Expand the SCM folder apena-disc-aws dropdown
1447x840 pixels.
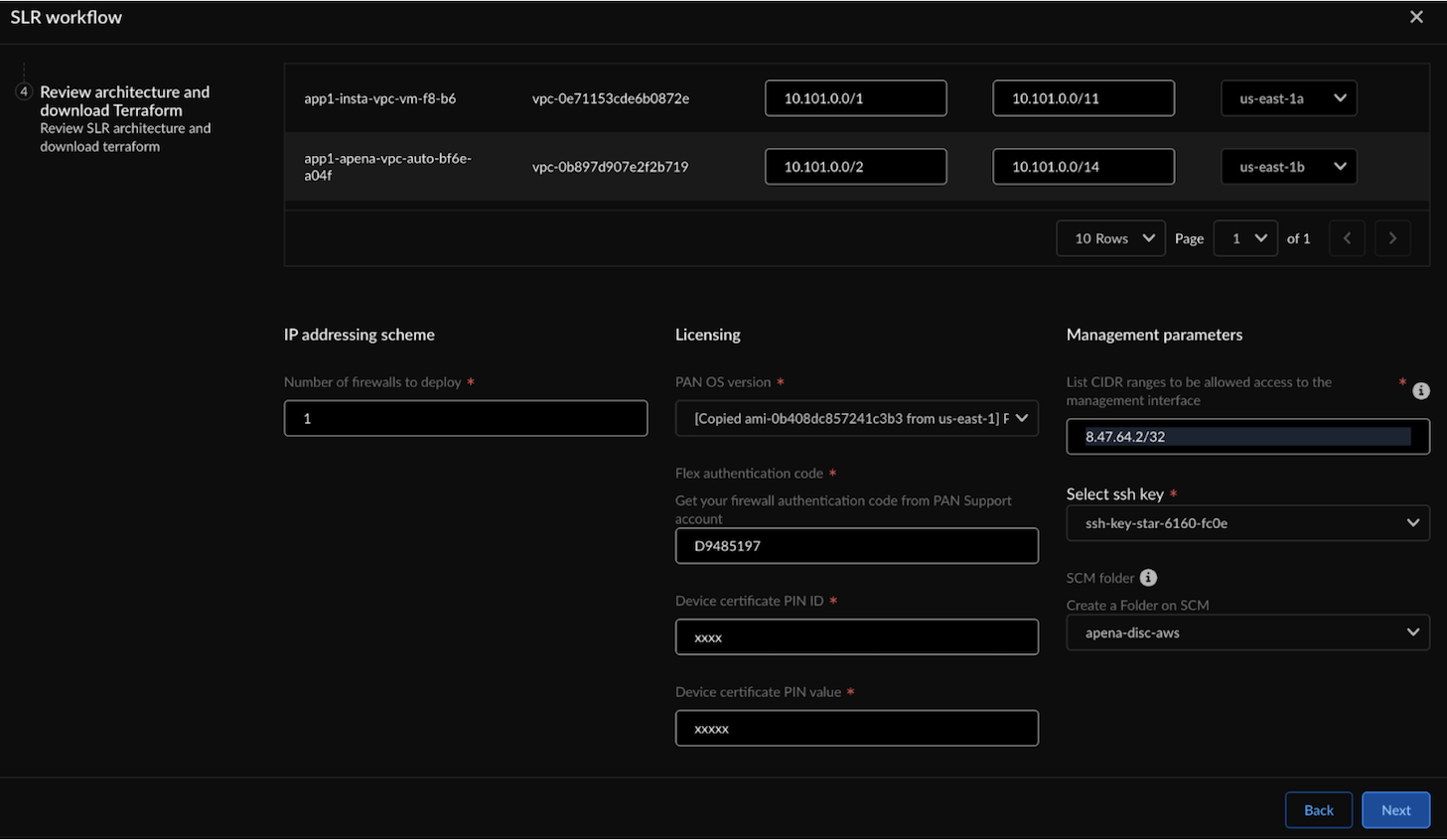[1247, 632]
